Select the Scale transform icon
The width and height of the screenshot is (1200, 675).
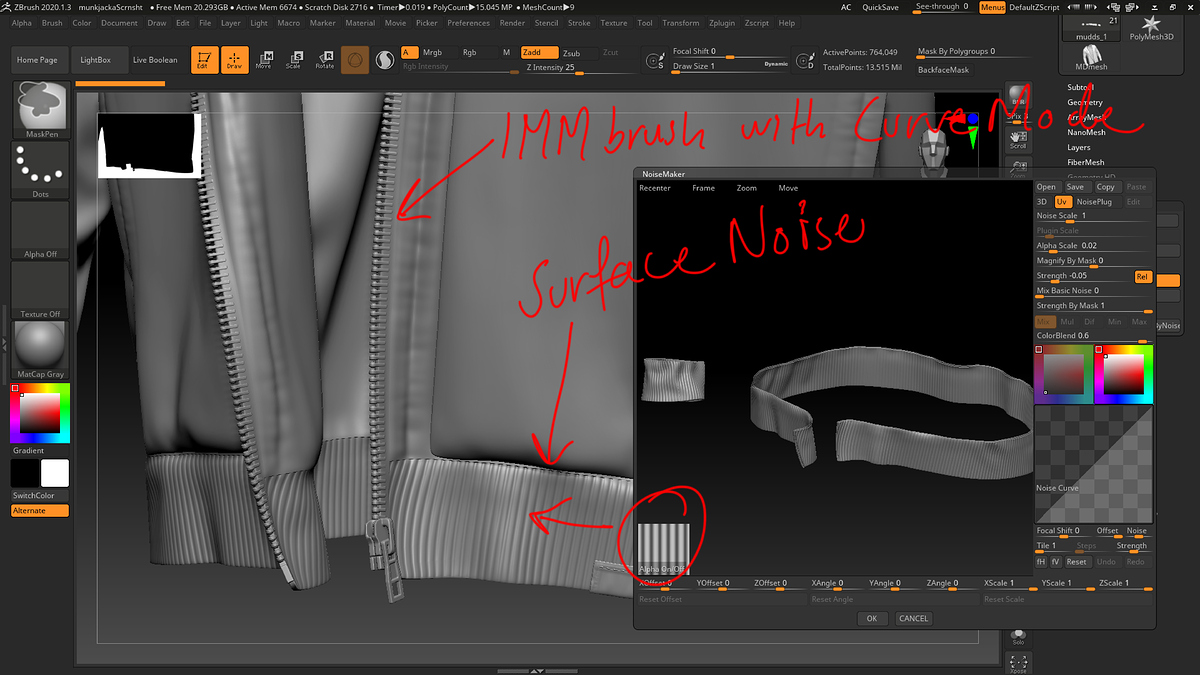(293, 60)
